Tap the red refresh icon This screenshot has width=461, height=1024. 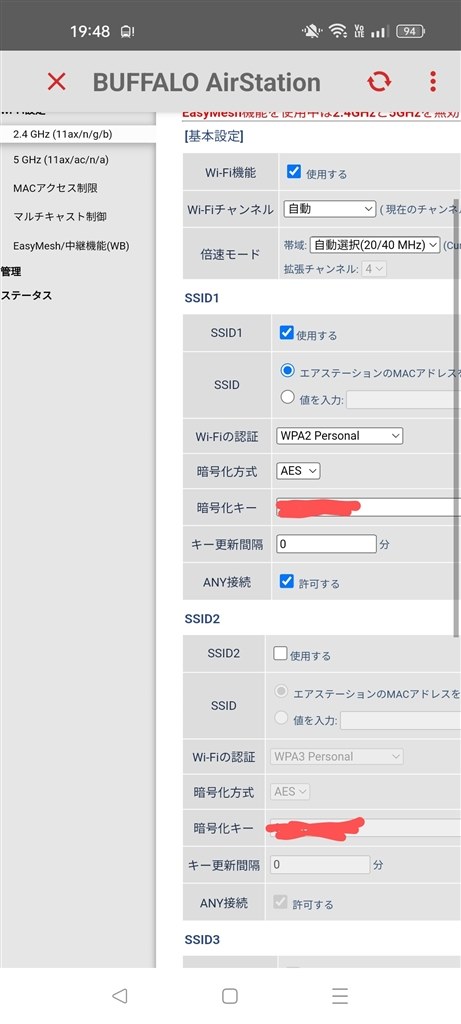pyautogui.click(x=379, y=82)
